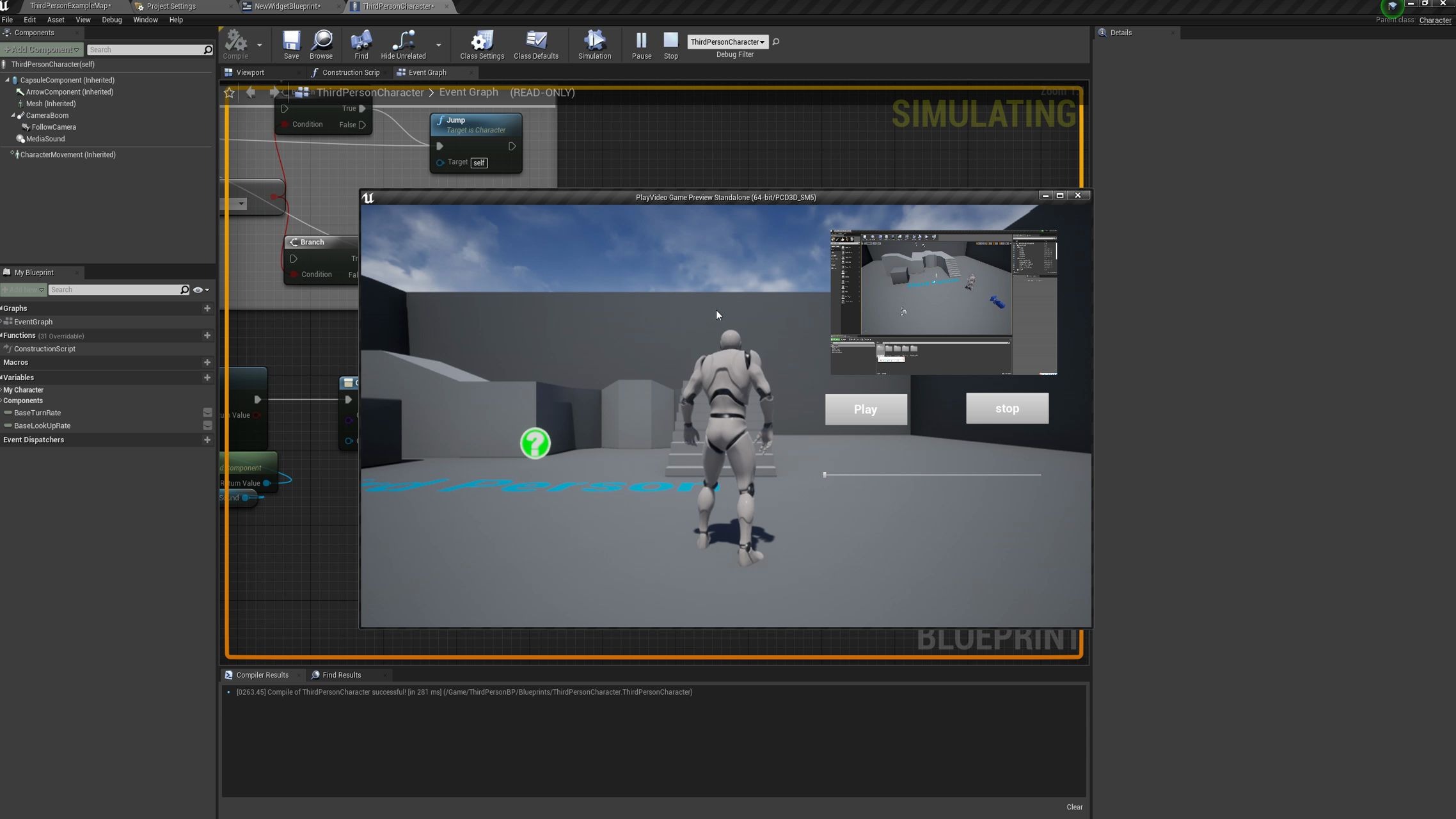The image size is (1456, 819).
Task: Toggle BaseTurnRate variable visibility icon
Action: point(207,413)
